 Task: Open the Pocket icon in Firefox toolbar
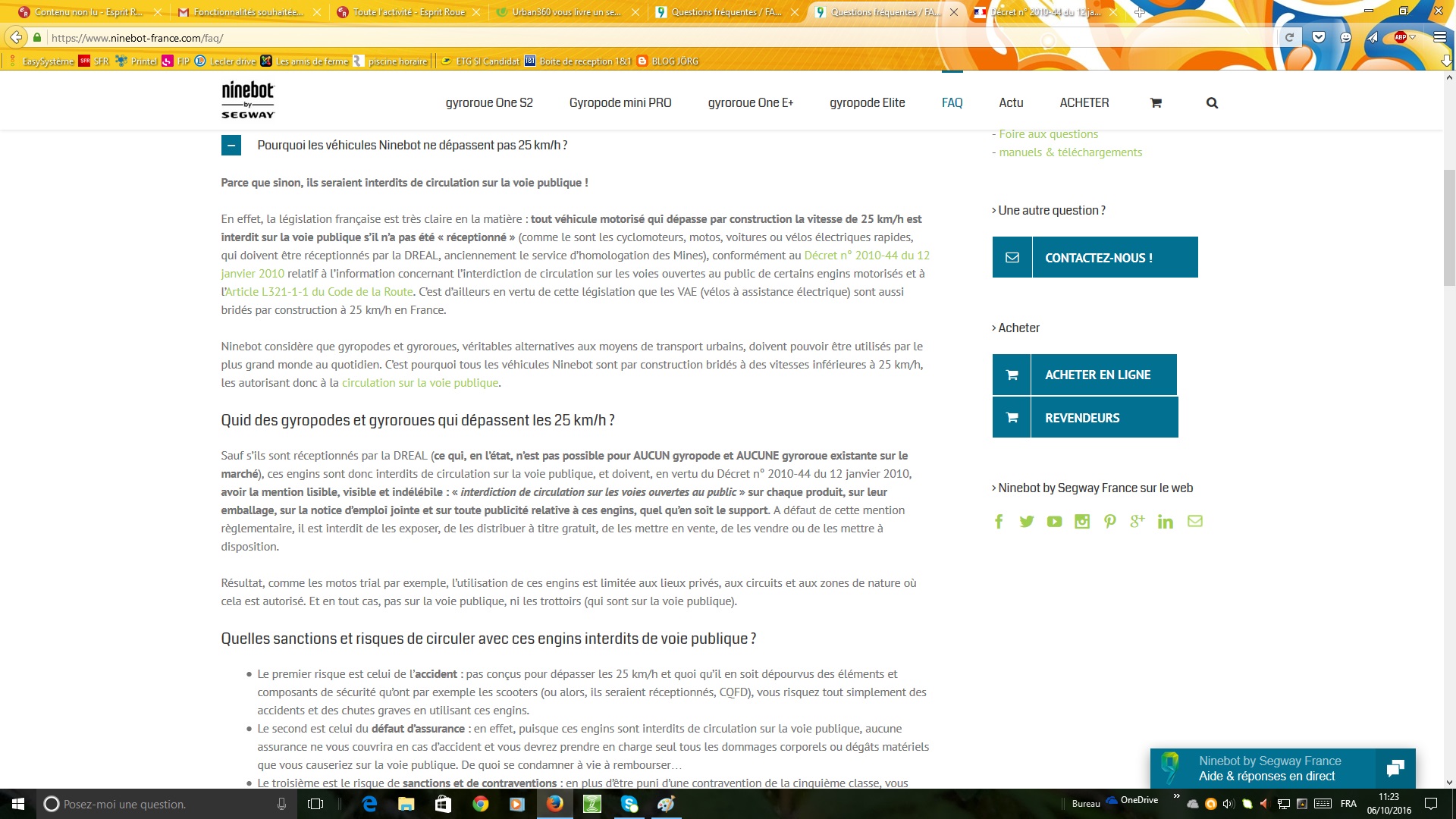point(1319,37)
